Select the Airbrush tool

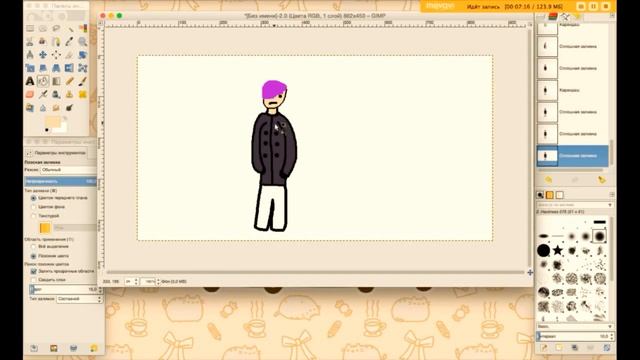pyautogui.click(x=43, y=94)
